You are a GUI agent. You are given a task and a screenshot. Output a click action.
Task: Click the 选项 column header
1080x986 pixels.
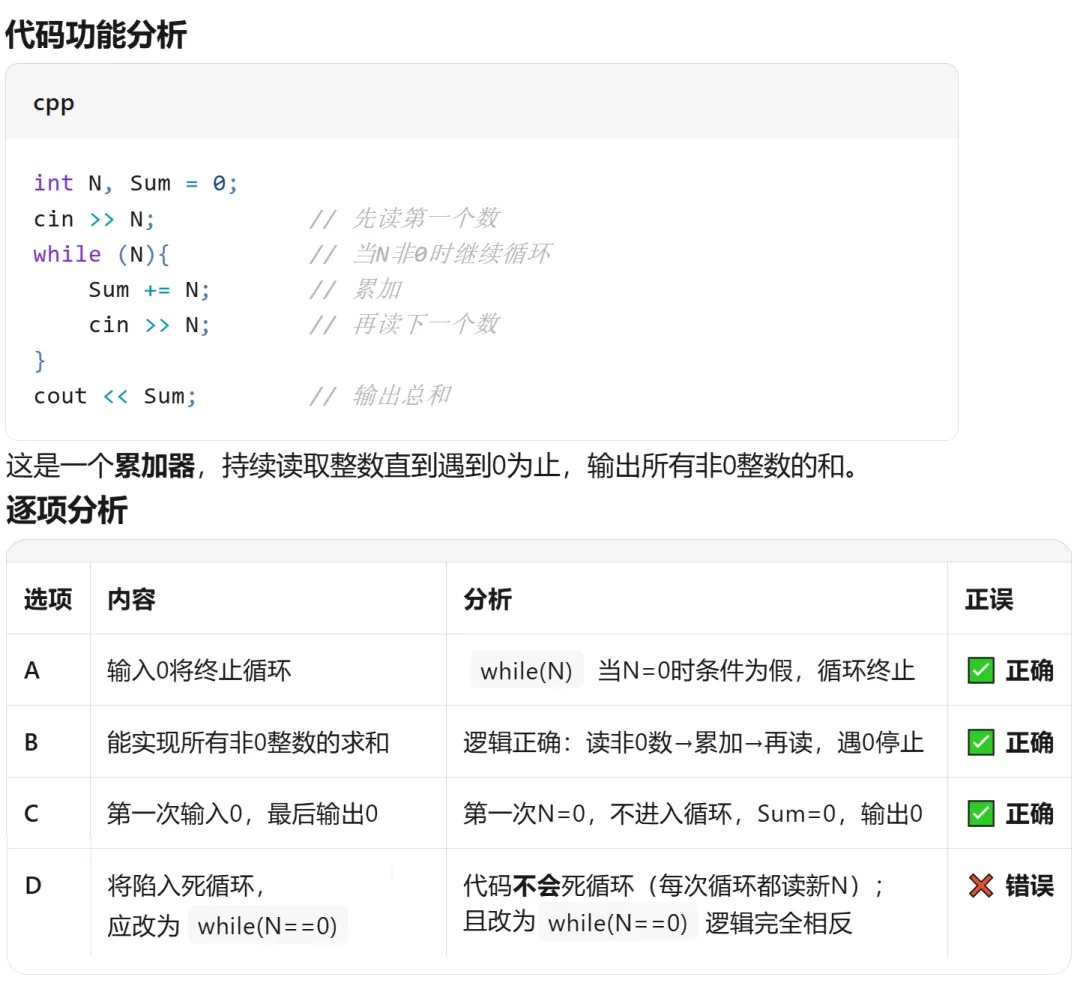[47, 598]
